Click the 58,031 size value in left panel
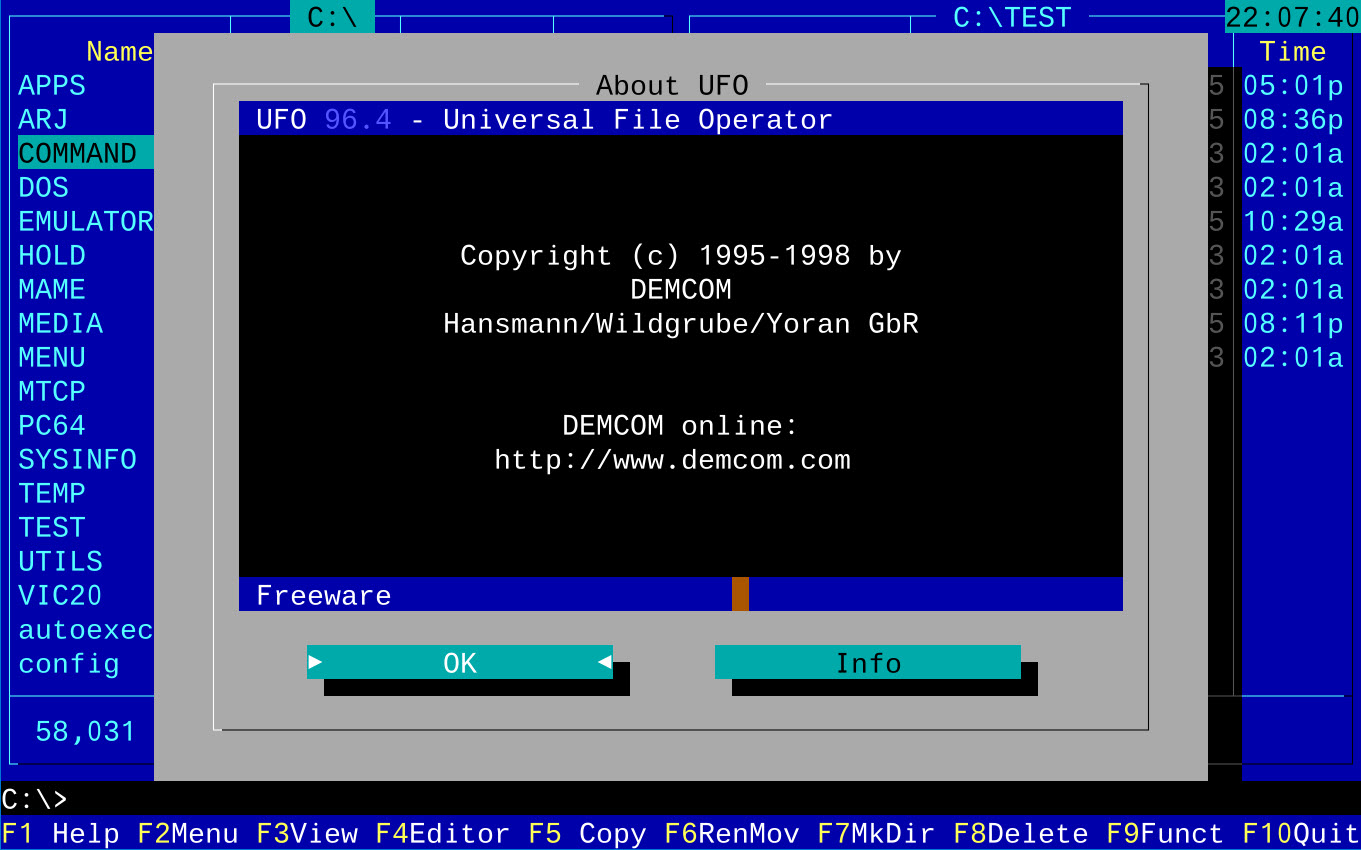The height and width of the screenshot is (850, 1361). pyautogui.click(x=85, y=731)
